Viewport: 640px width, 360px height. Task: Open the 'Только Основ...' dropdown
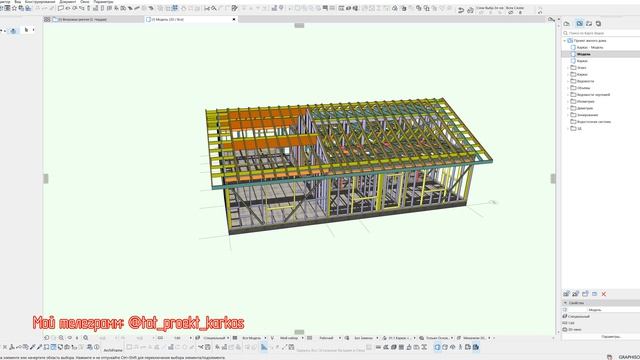pos(437,338)
